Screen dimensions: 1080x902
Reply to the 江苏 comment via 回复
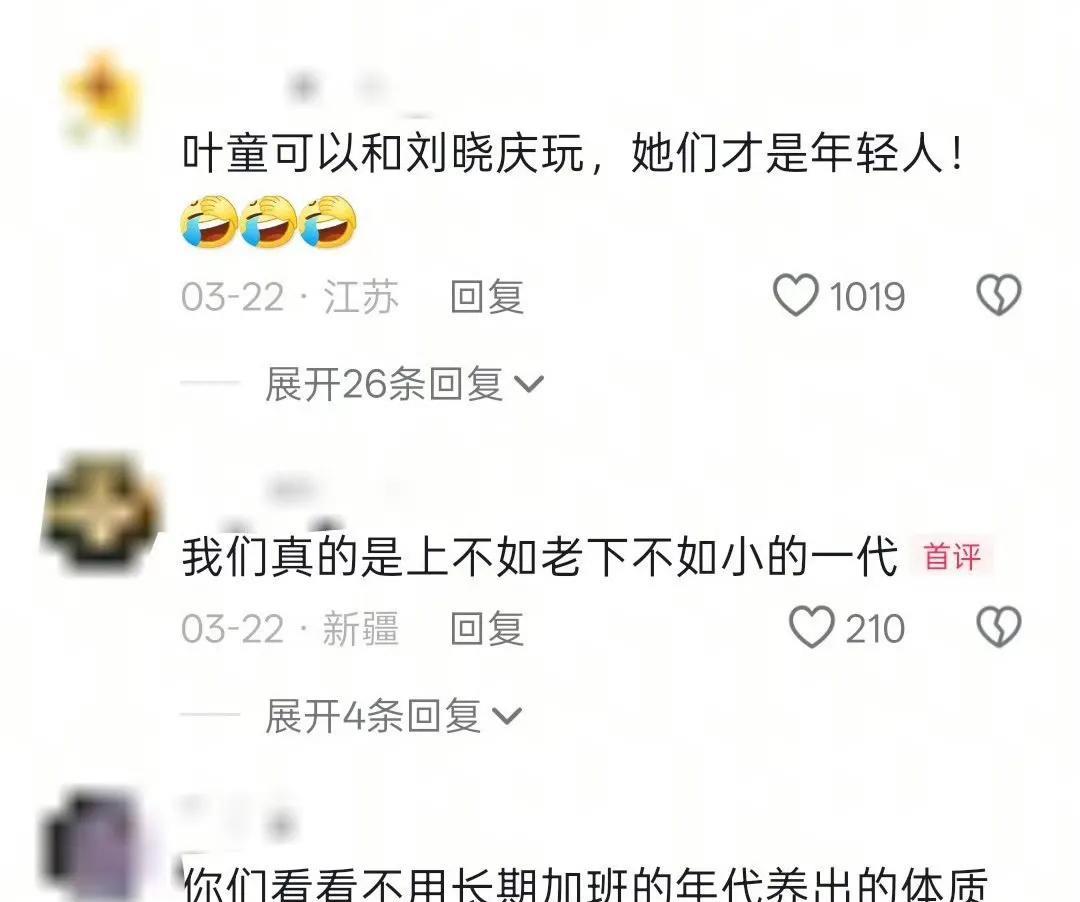click(x=487, y=297)
